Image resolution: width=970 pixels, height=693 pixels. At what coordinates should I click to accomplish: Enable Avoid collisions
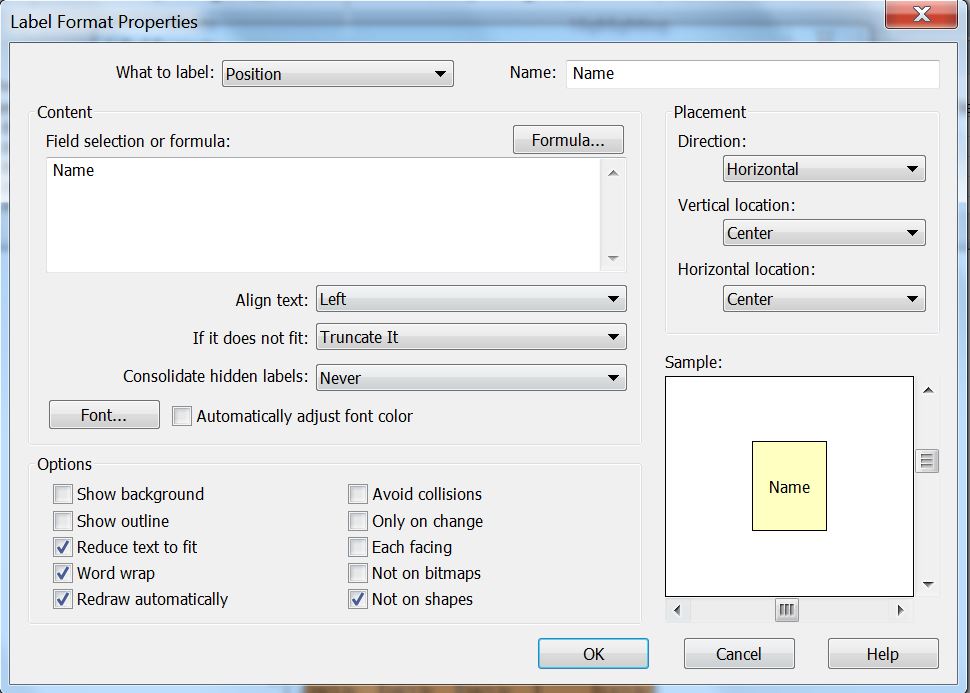(357, 494)
